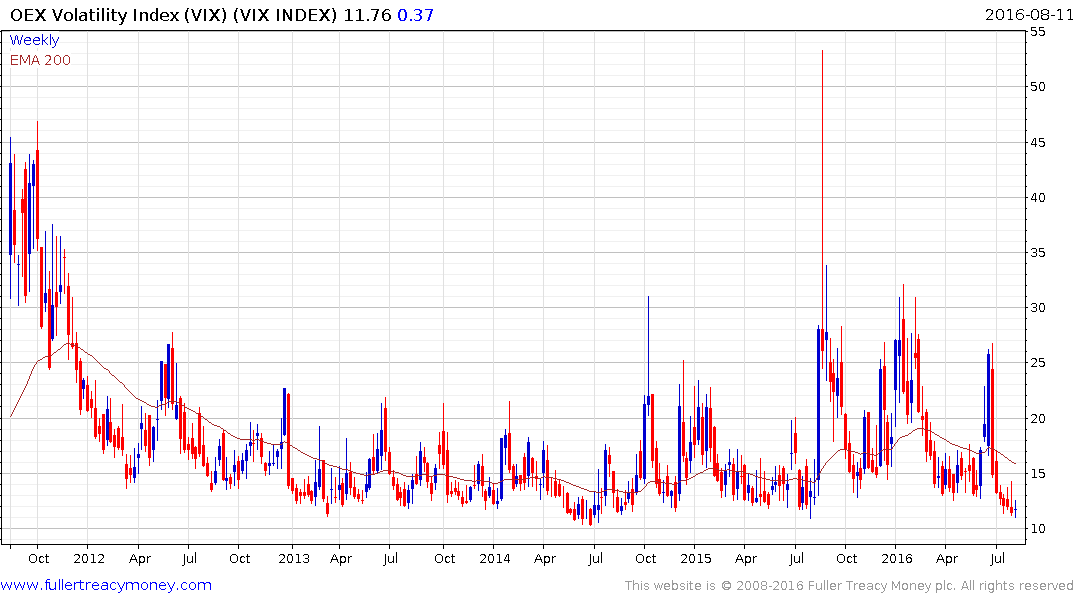Click the 25 price axis label

(1037, 362)
